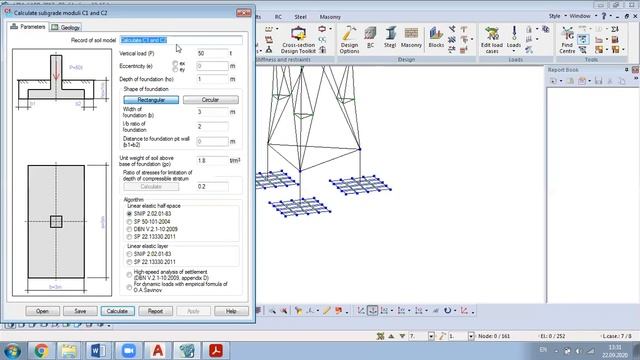Viewport: 640px width, 360px height.
Task: Click the highlighted projection icon in bottom toolbar
Action: pyautogui.click(x=373, y=311)
